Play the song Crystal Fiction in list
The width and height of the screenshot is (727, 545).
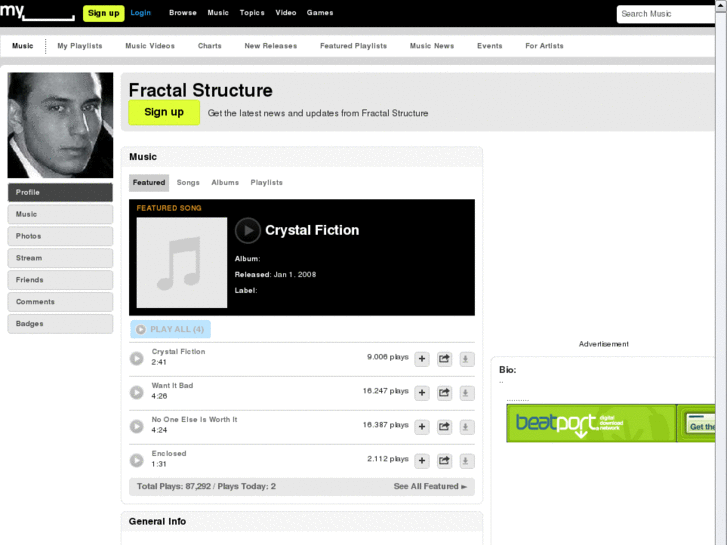pyautogui.click(x=137, y=359)
